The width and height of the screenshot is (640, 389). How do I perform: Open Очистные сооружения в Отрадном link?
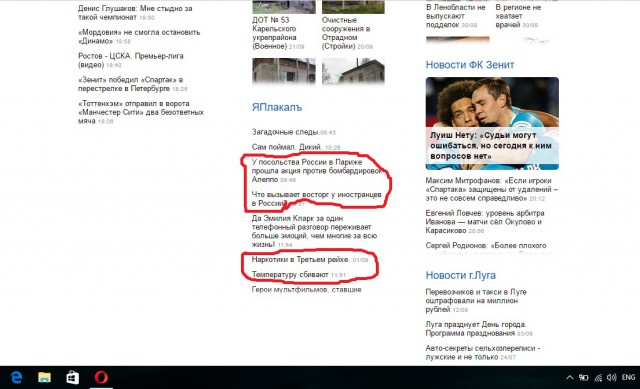click(346, 33)
